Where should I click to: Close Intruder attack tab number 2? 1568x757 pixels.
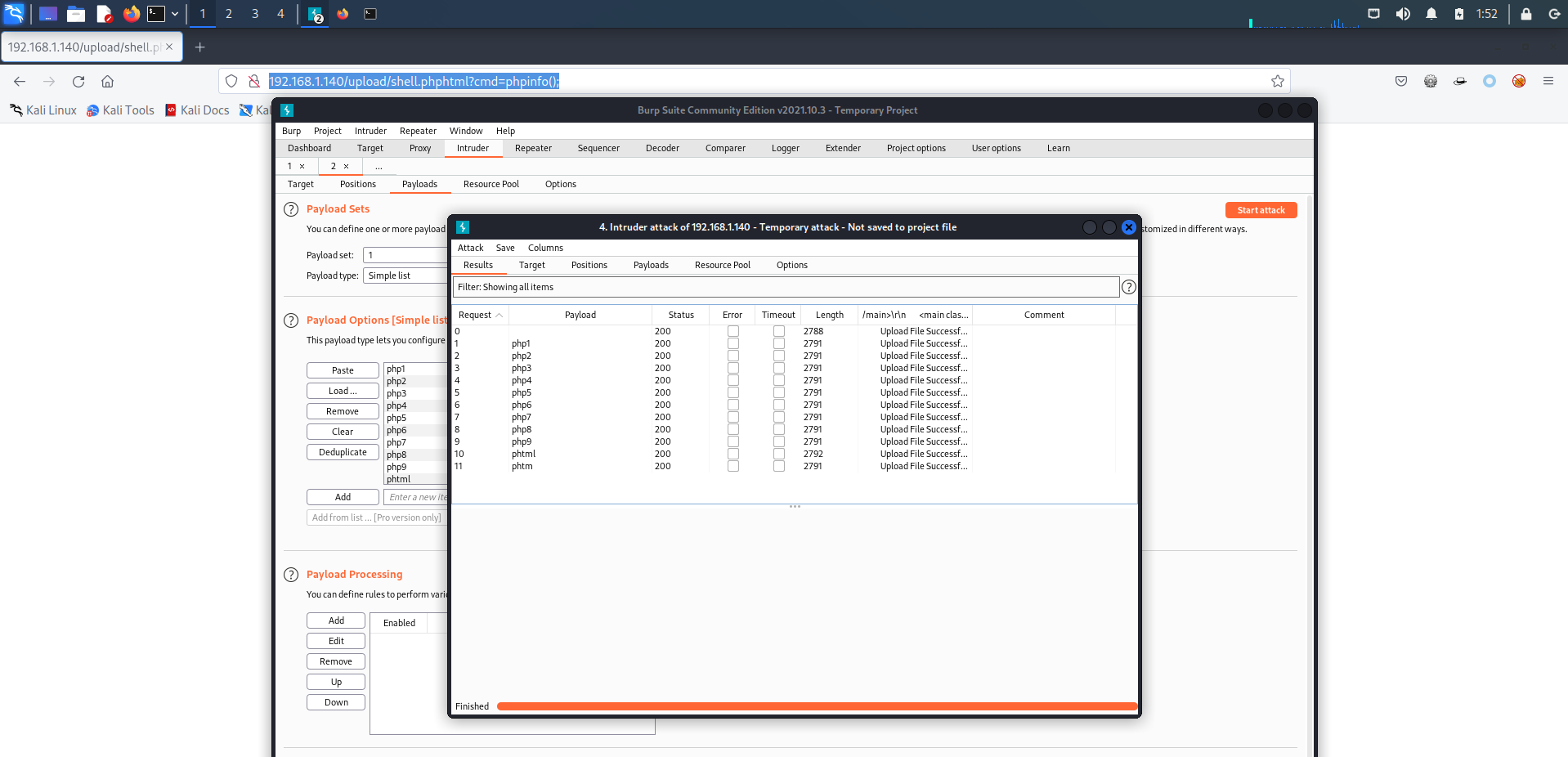coord(346,166)
